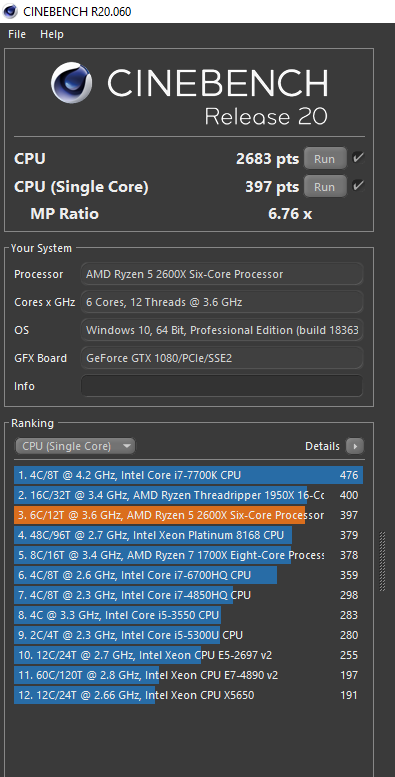
Task: Toggle the CPU test checkbox
Action: 358,158
